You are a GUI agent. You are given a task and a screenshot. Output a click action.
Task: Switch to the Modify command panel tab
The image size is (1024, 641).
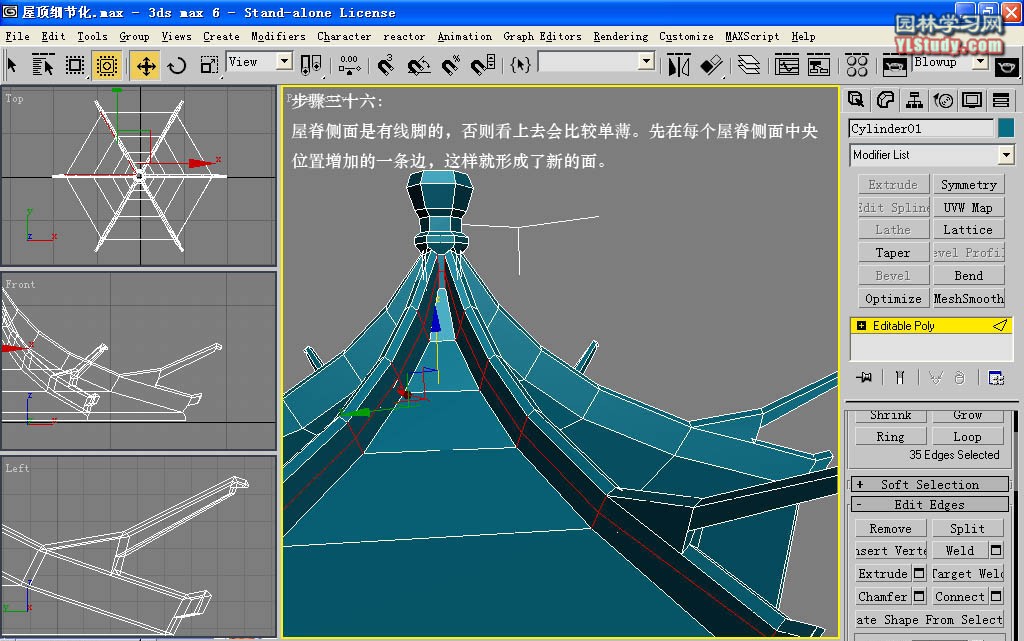885,100
